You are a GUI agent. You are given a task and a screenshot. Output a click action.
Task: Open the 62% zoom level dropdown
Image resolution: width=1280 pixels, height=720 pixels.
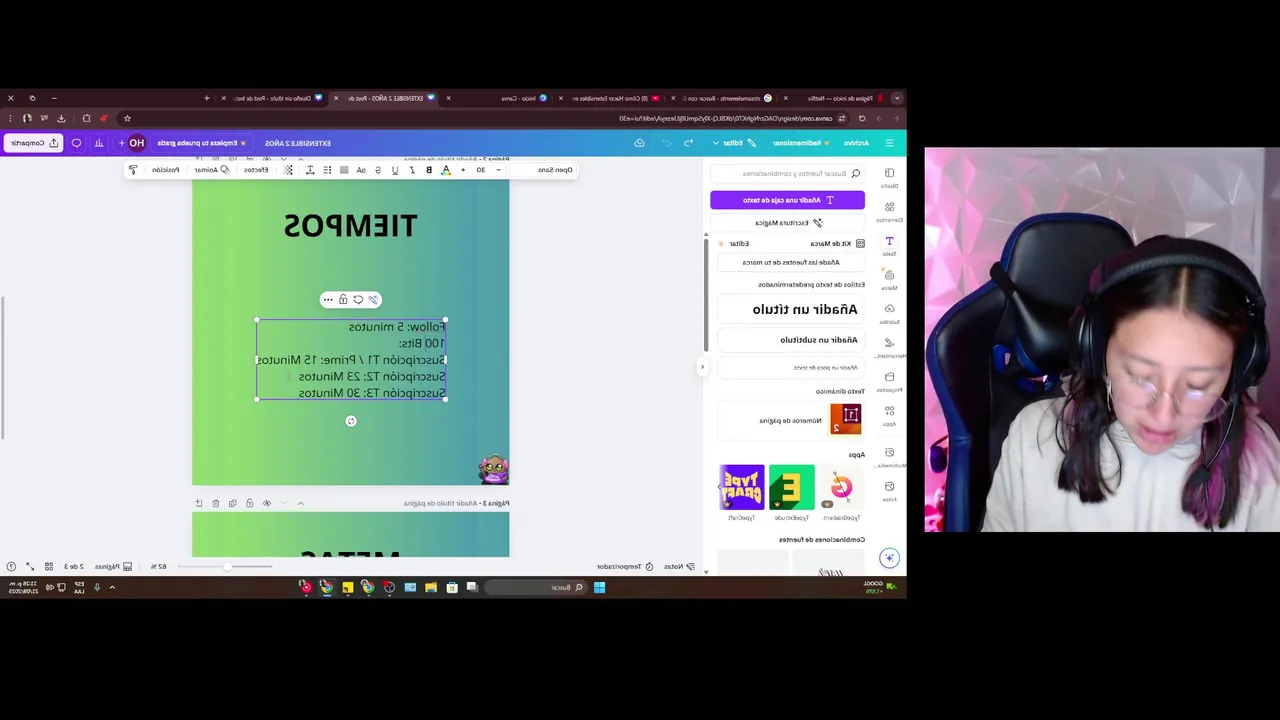158,567
